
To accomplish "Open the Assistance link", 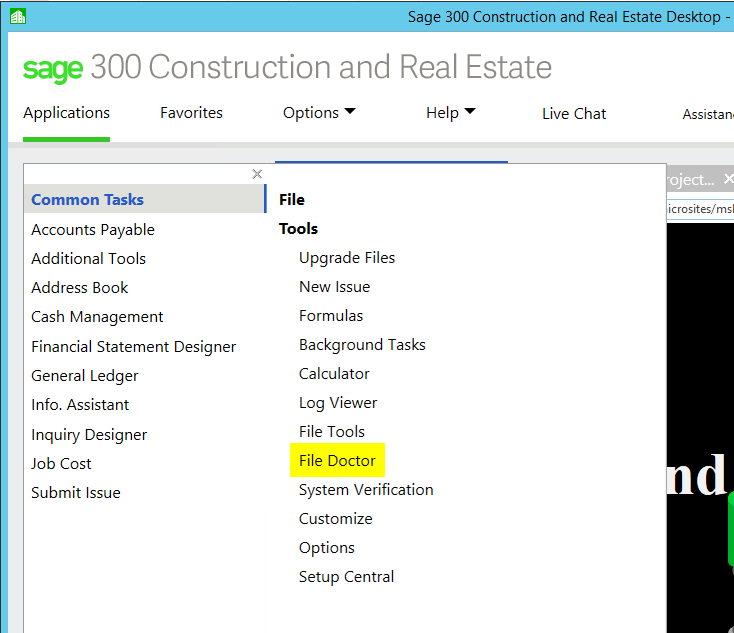I will coord(708,114).
